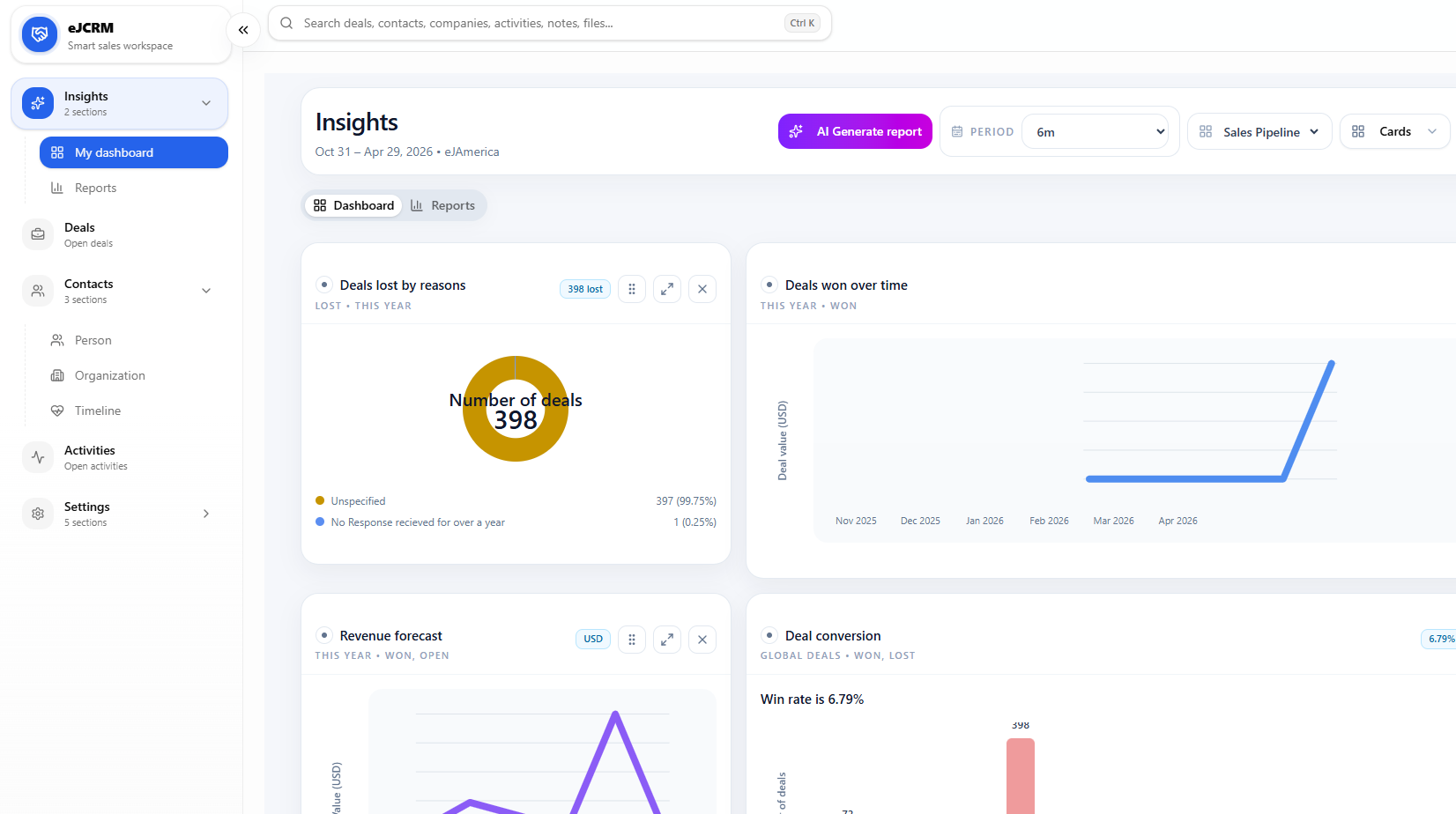Open Reports in the sidebar

coord(134,188)
